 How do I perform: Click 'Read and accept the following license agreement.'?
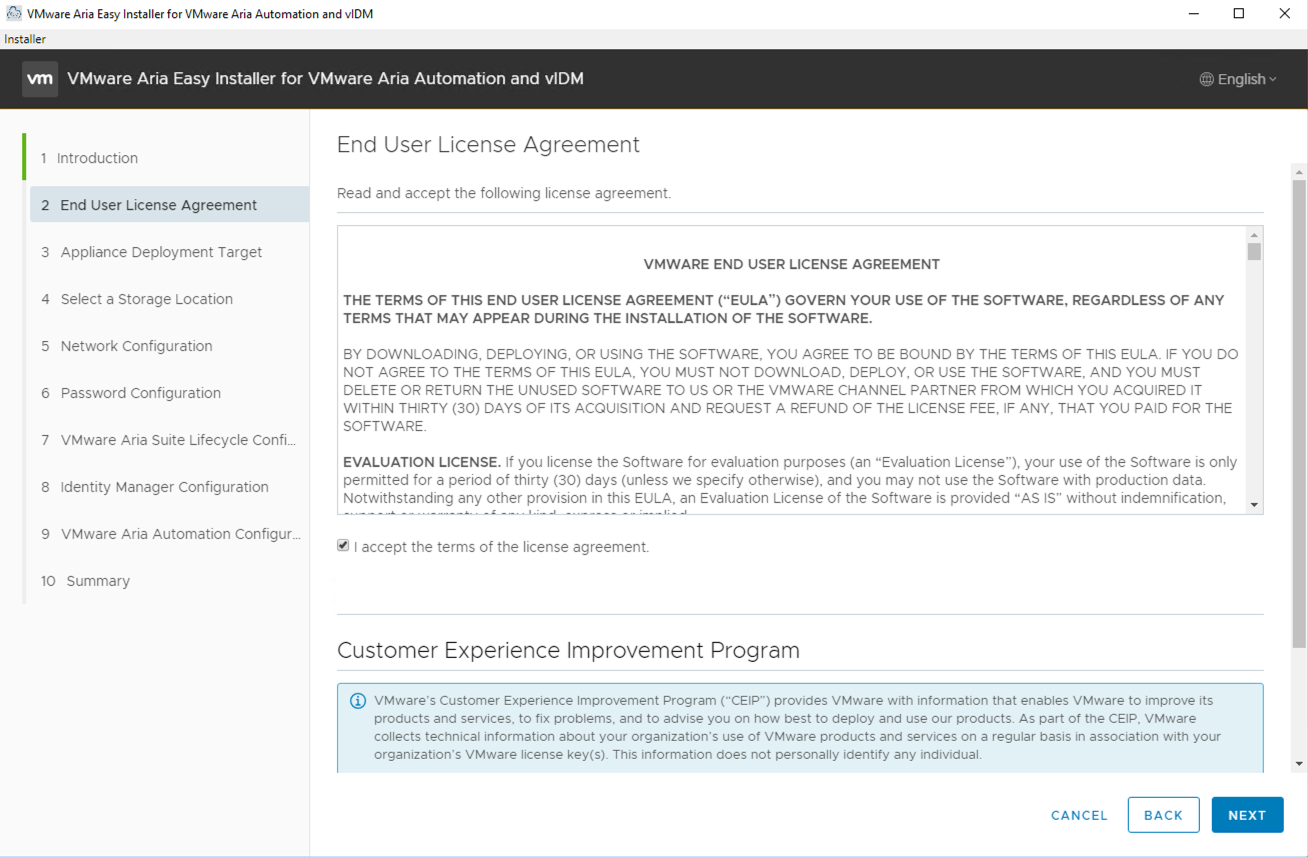click(x=504, y=193)
